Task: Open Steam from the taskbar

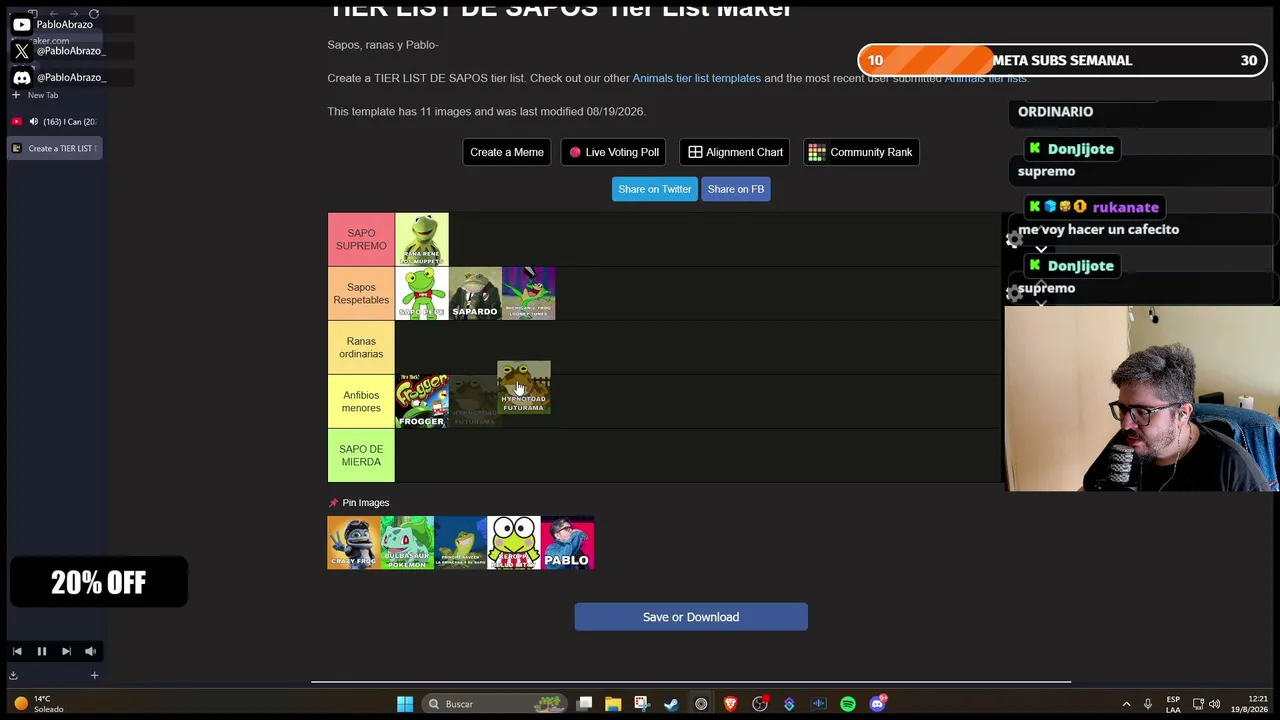Action: pyautogui.click(x=671, y=704)
